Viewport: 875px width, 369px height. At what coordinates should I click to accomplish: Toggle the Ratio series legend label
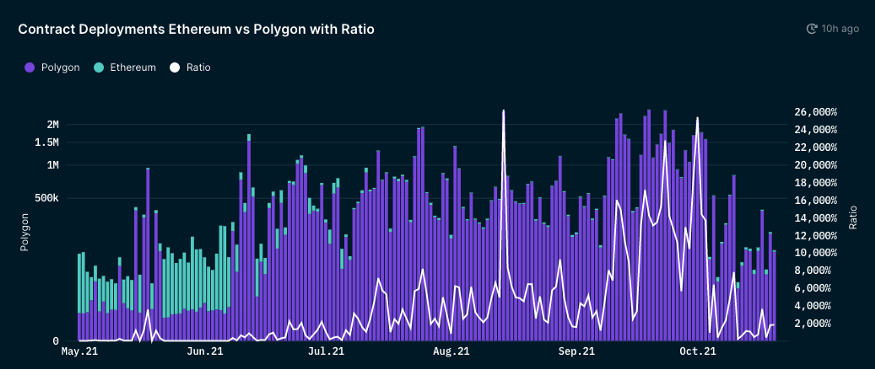tap(199, 68)
